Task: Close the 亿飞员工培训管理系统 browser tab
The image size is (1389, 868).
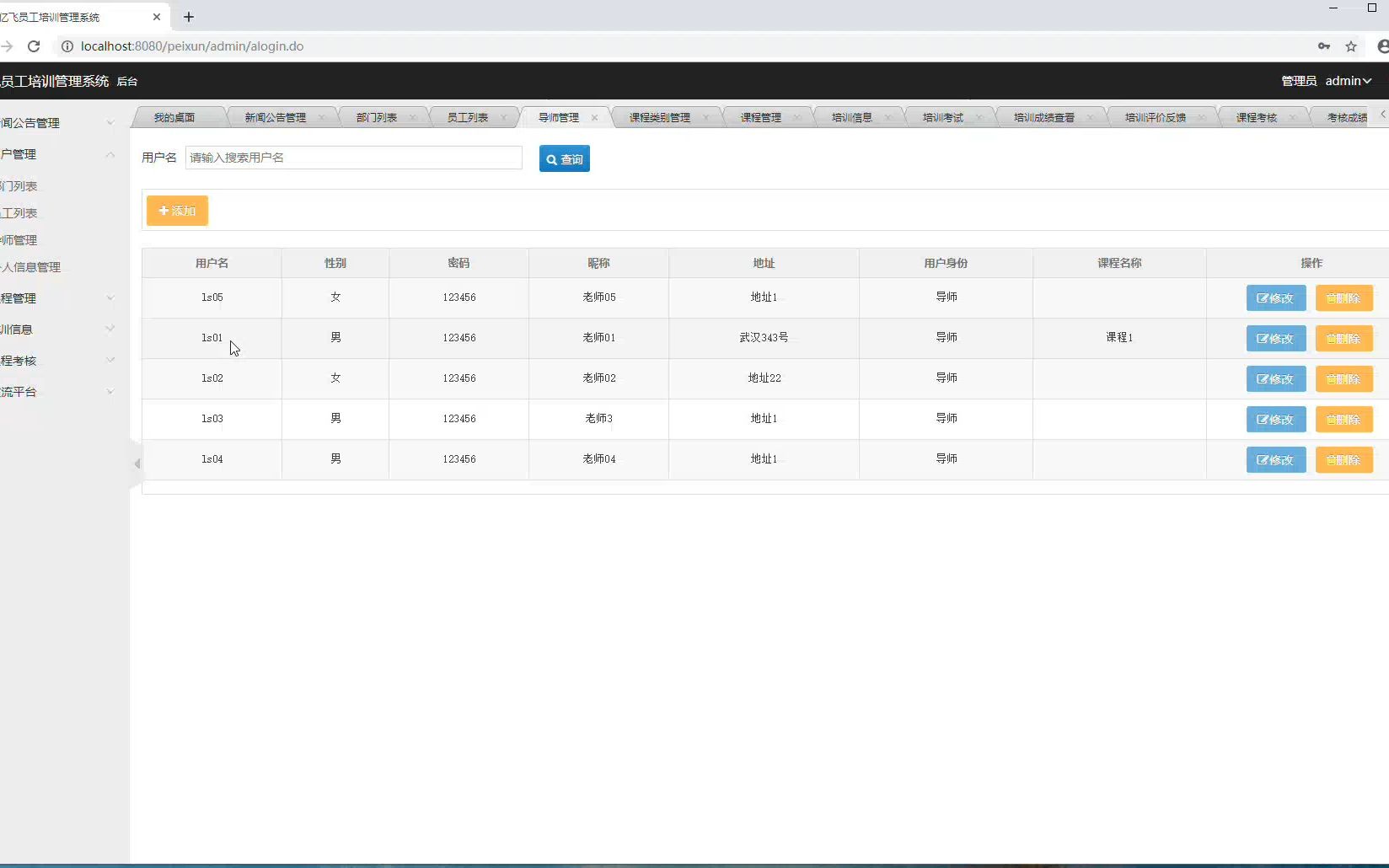Action: tap(157, 17)
